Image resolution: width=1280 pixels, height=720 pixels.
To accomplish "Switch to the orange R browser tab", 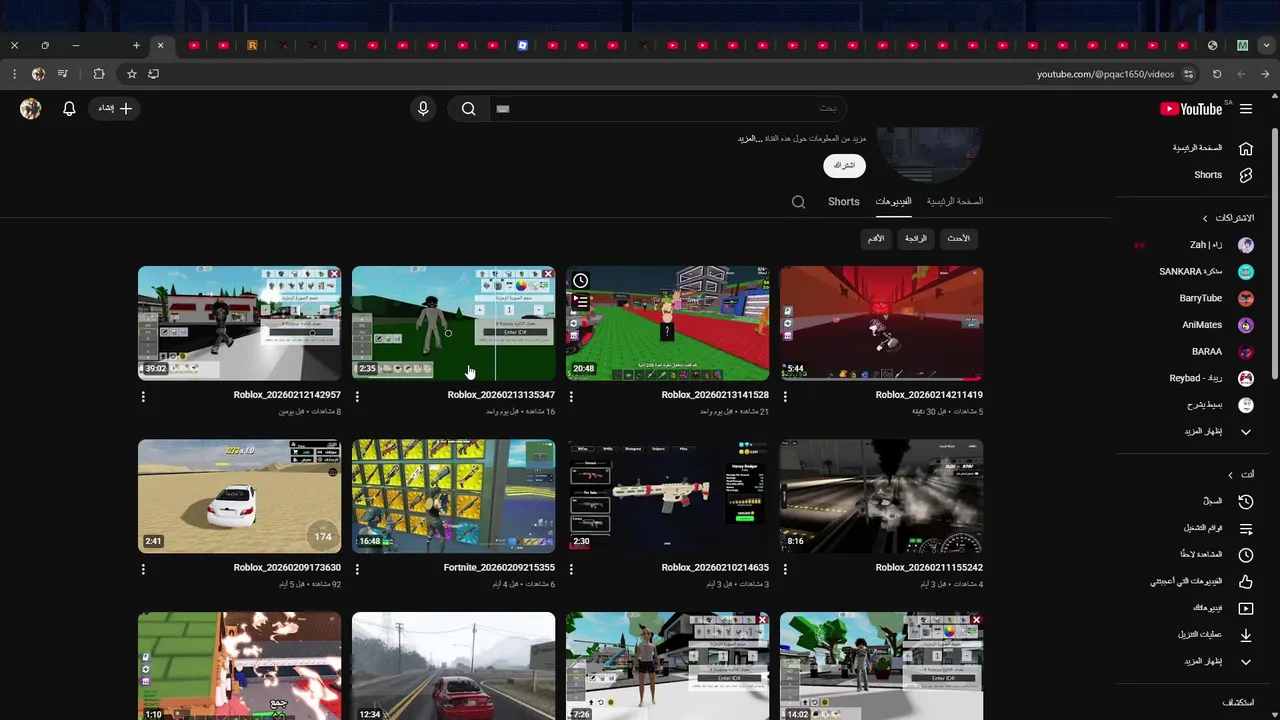I will [252, 45].
